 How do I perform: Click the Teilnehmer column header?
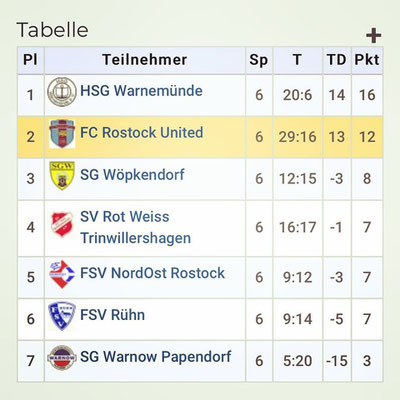(x=145, y=60)
